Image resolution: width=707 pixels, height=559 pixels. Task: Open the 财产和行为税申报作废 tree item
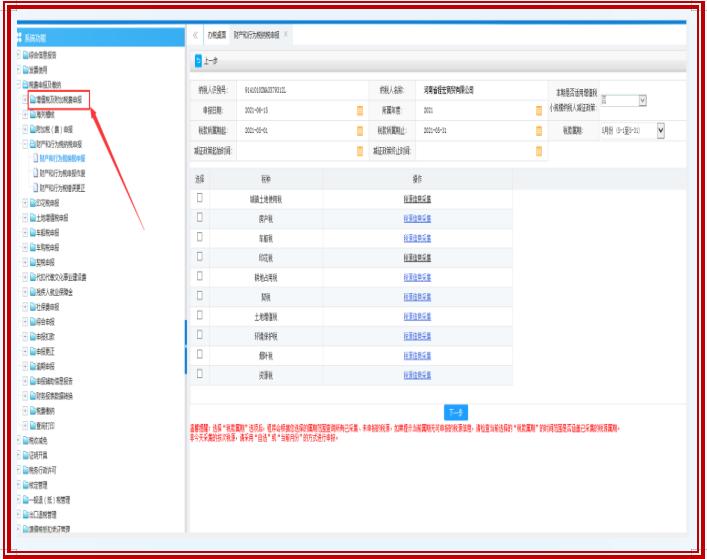[62, 173]
